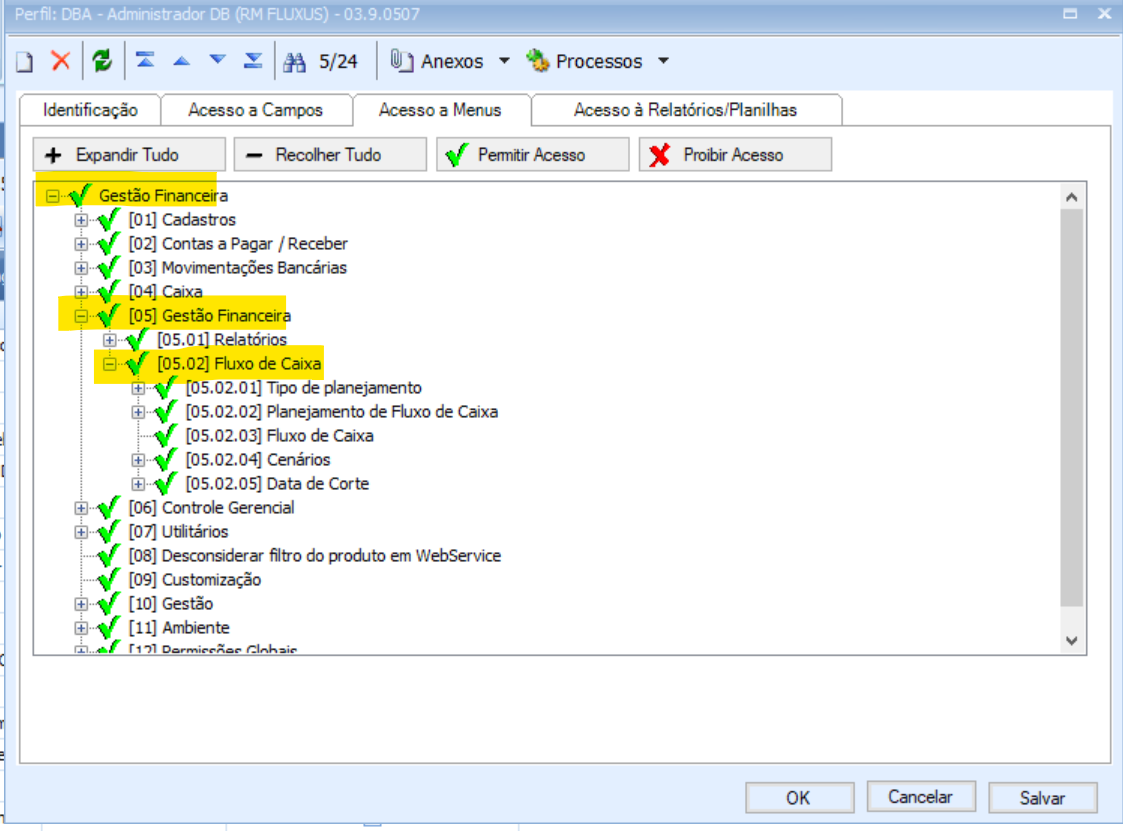Open the Processos dropdown arrow
This screenshot has width=1123, height=831.
(x=663, y=61)
